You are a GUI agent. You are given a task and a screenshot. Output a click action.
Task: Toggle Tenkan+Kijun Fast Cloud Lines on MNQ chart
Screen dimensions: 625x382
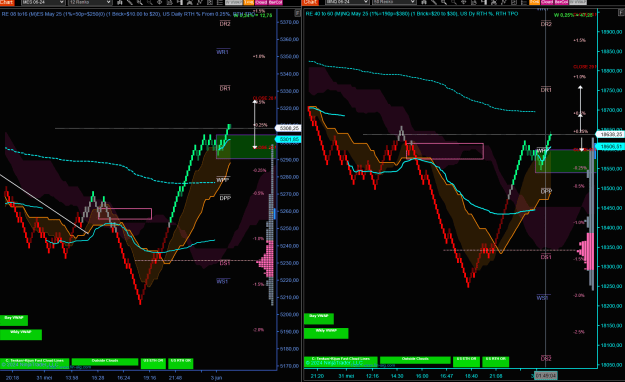341,361
